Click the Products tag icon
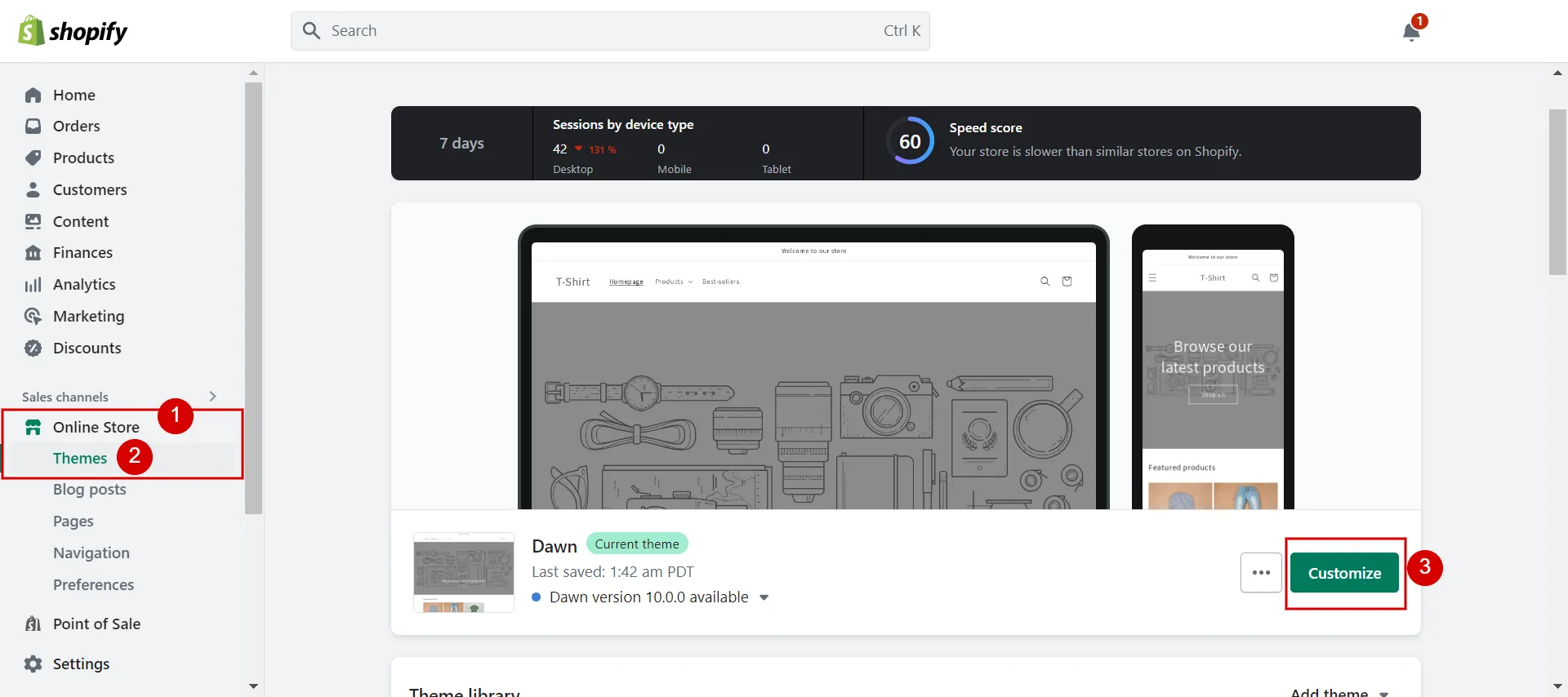 tap(33, 158)
